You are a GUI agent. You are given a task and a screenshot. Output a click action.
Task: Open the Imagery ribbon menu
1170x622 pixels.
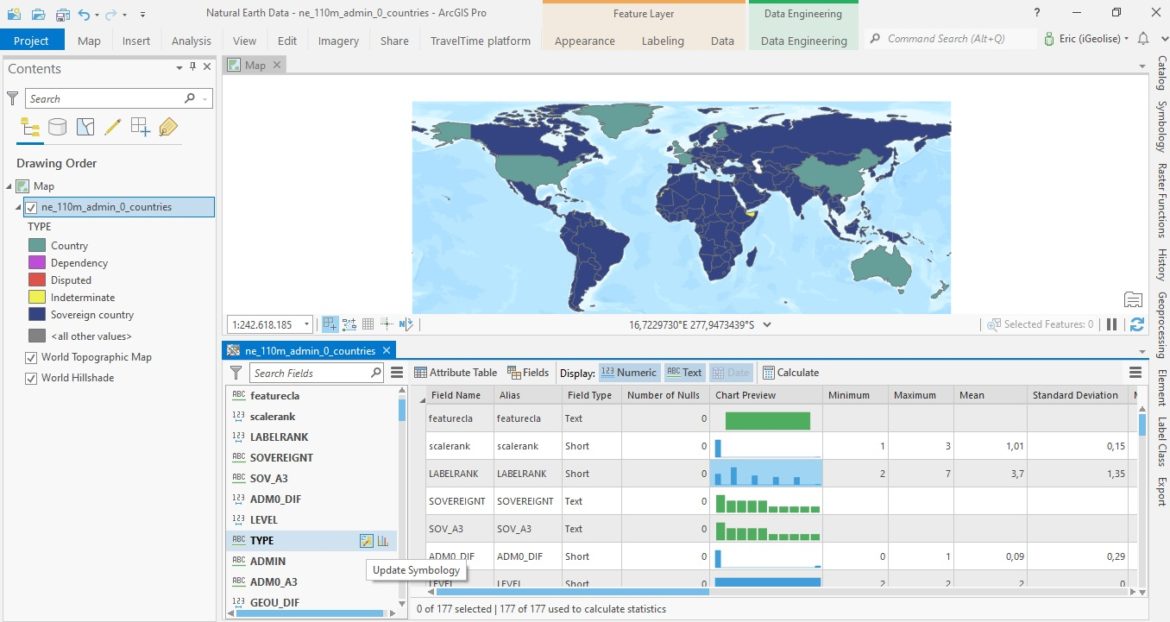coord(338,41)
